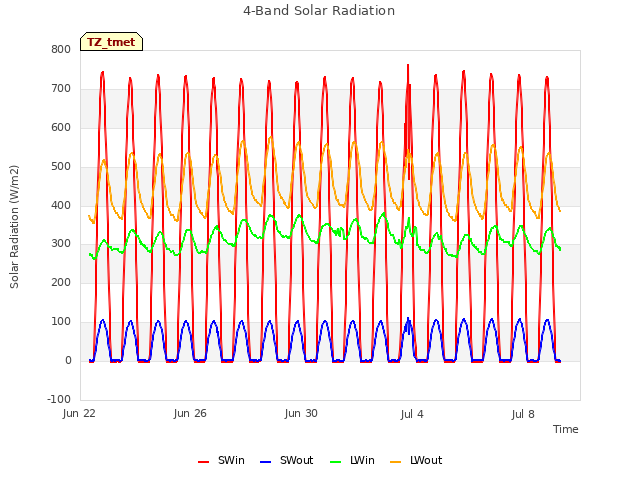Click the blue SWout legend color marker
This screenshot has height=480, width=640.
(265, 462)
